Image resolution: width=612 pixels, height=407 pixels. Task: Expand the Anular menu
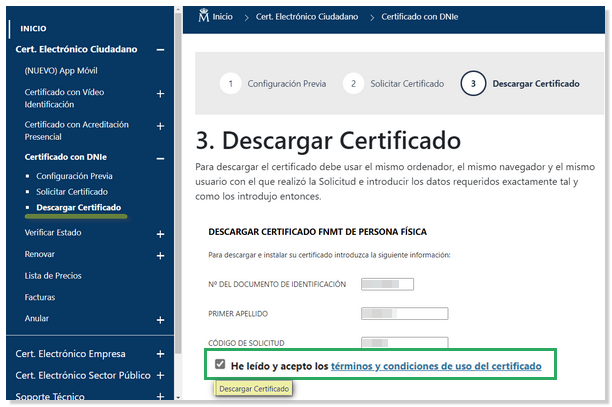160,319
